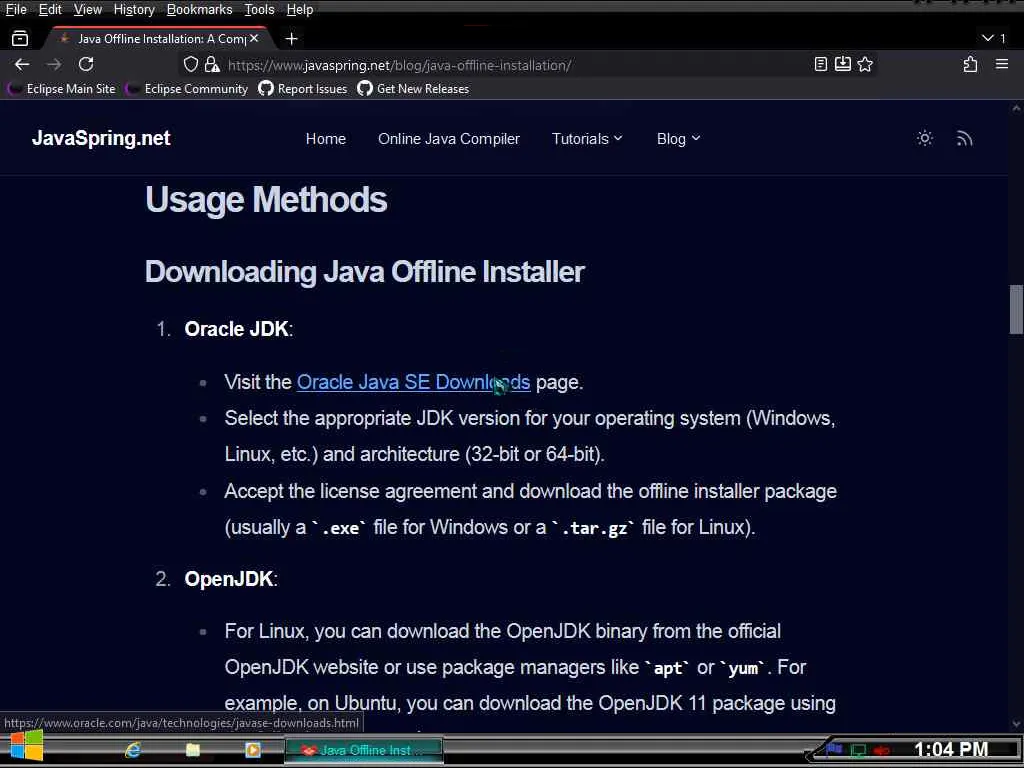The height and width of the screenshot is (768, 1024).
Task: Go to the Home nav link
Action: pos(326,138)
